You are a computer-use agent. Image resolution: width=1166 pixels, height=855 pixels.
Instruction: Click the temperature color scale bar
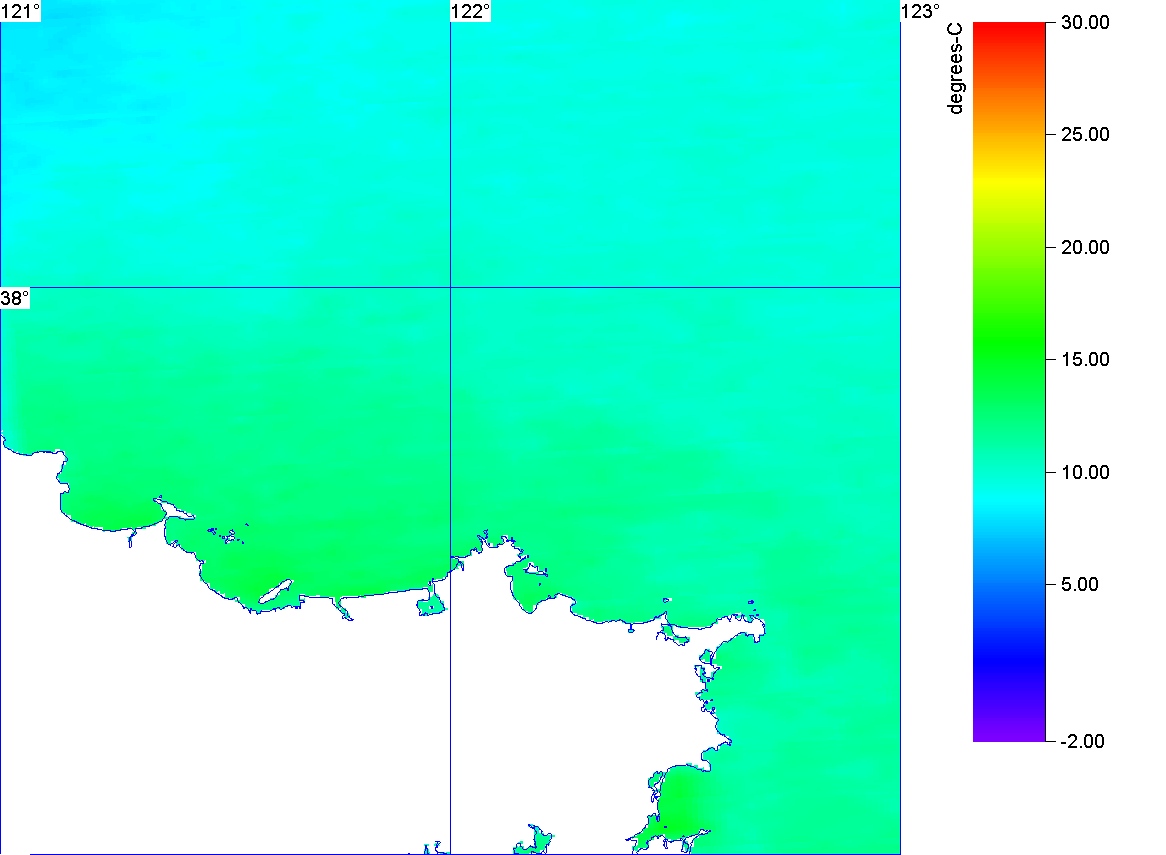[1009, 382]
